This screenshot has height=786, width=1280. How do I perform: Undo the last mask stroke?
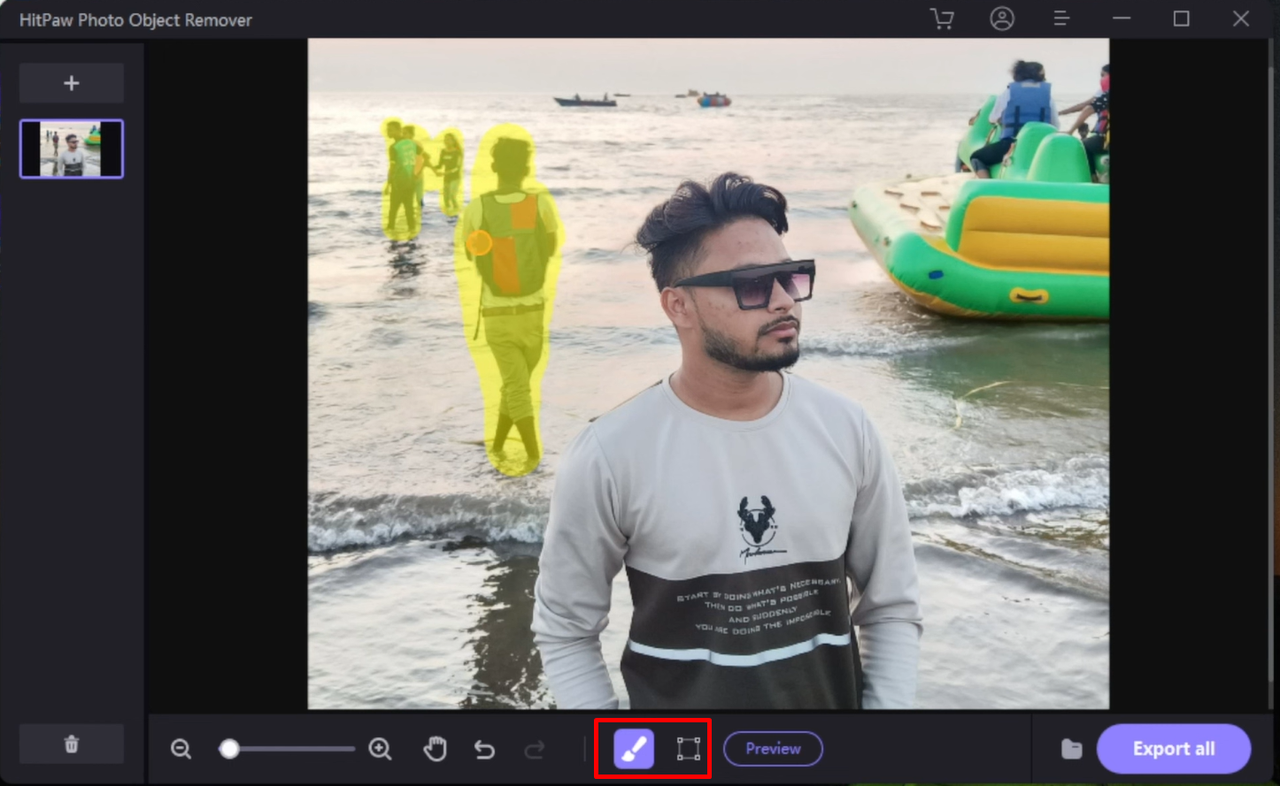click(484, 748)
